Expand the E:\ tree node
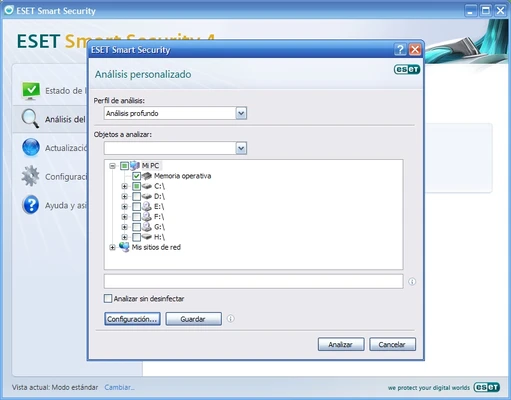The width and height of the screenshot is (511, 400). 124,207
